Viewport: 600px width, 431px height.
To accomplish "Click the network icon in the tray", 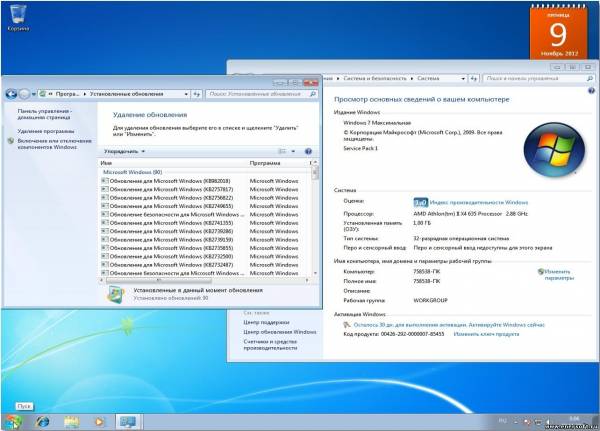I will pyautogui.click(x=538, y=422).
